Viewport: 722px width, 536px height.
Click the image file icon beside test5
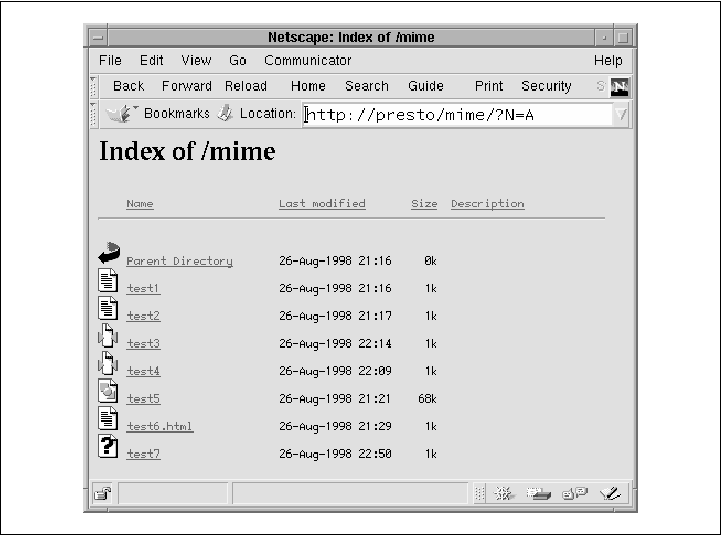pyautogui.click(x=108, y=393)
